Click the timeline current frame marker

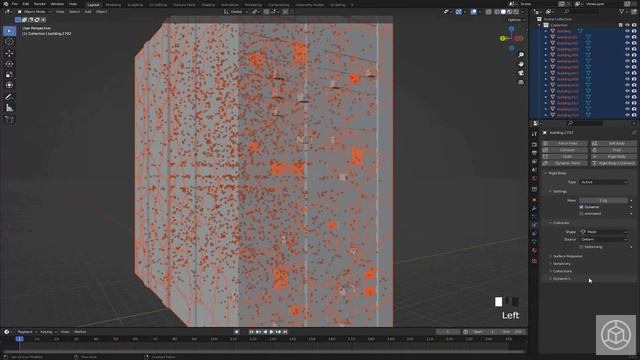[x=19, y=339]
